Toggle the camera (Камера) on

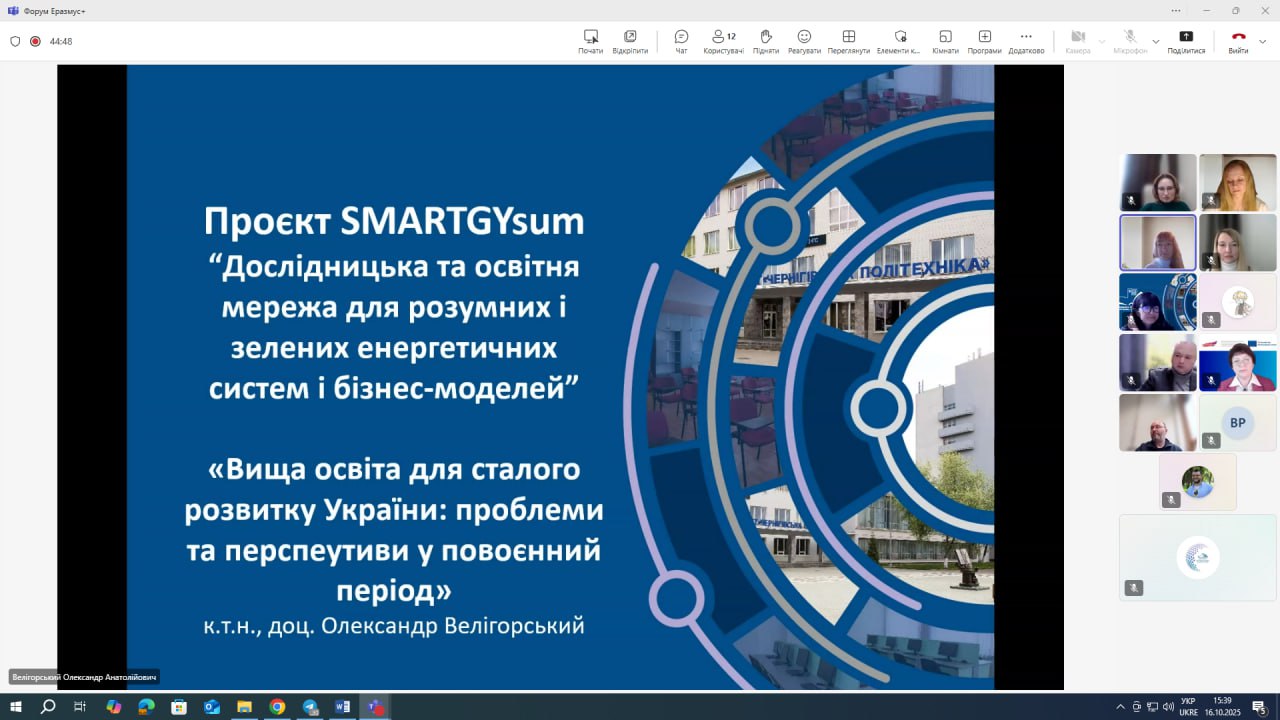pos(1078,41)
